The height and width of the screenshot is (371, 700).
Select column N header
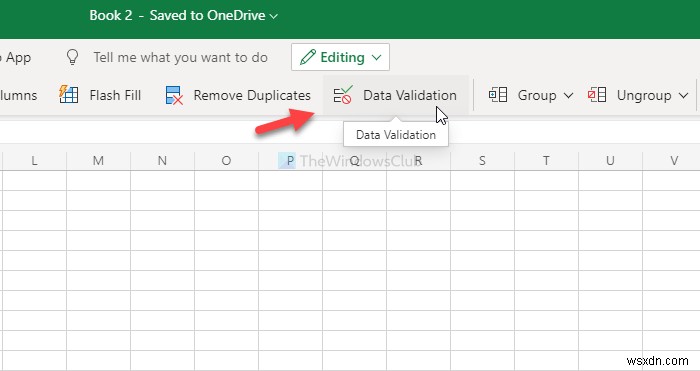click(x=162, y=161)
